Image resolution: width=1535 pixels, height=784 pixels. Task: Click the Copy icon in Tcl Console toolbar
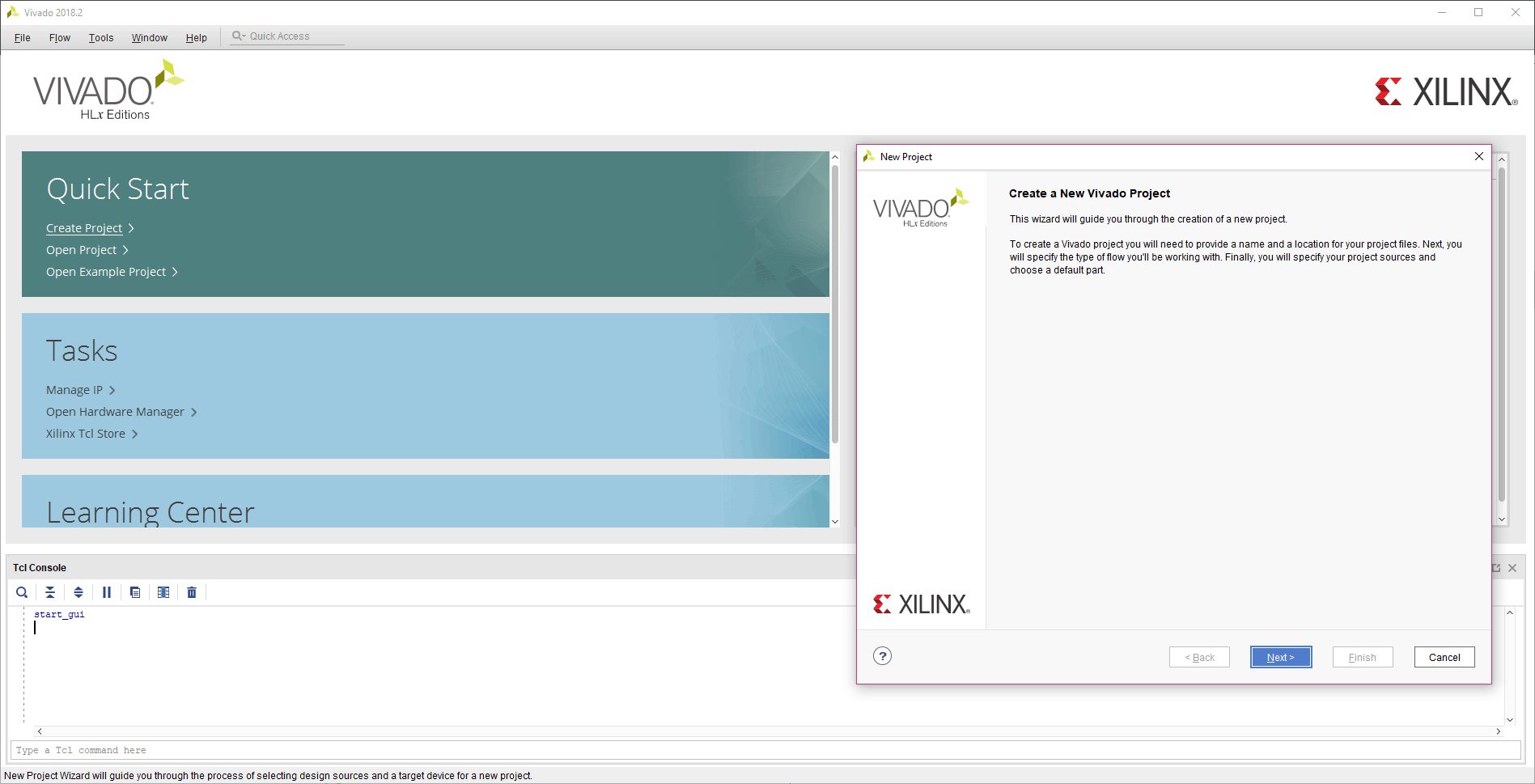pyautogui.click(x=135, y=592)
